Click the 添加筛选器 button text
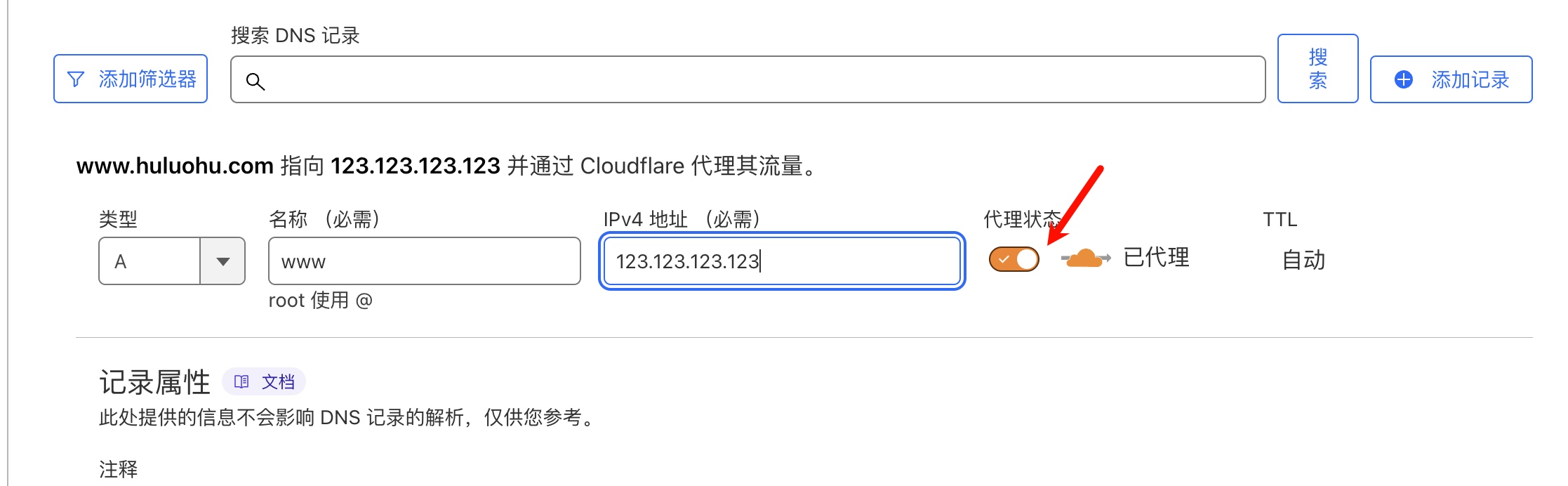 (147, 79)
